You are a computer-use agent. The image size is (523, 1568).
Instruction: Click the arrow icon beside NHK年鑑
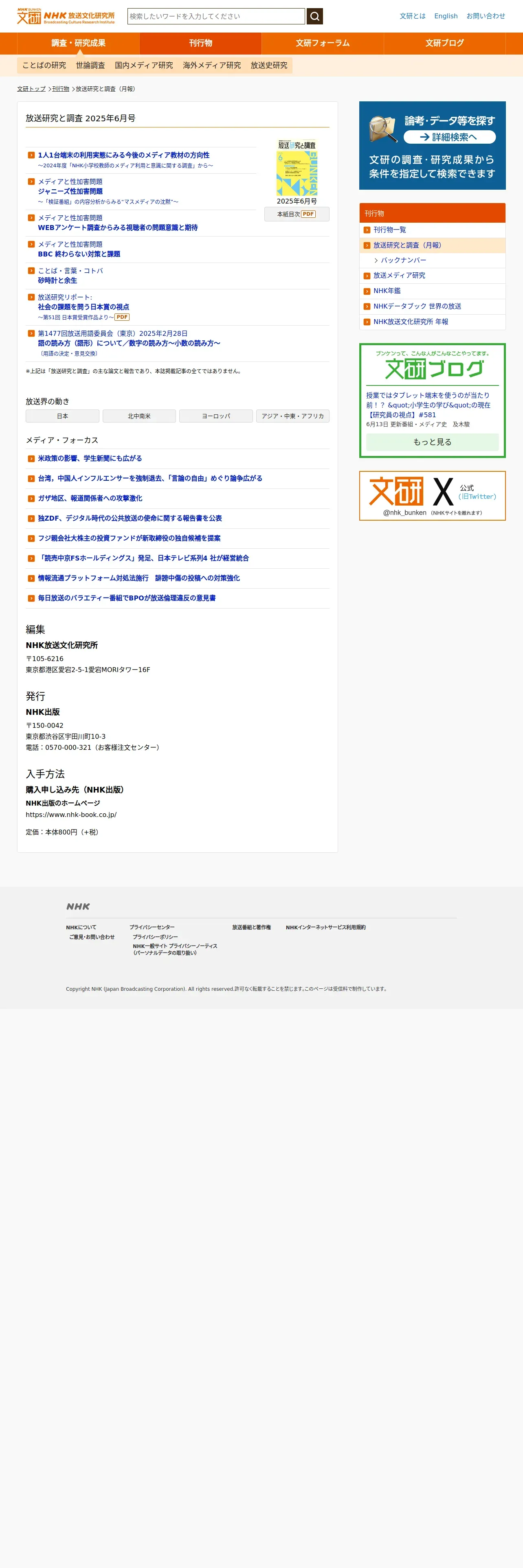[367, 291]
